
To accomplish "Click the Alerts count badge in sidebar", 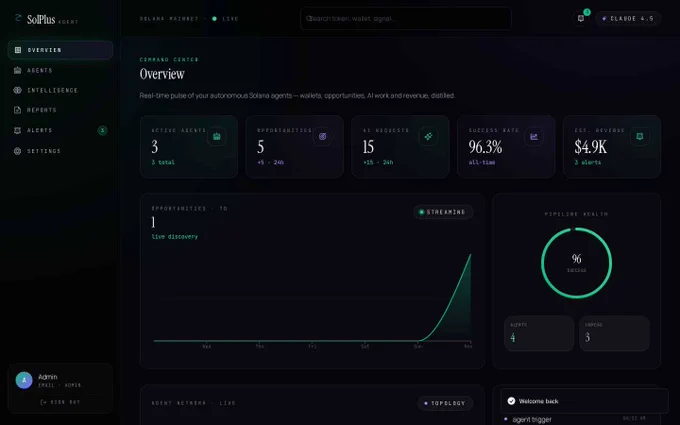I will tap(102, 130).
